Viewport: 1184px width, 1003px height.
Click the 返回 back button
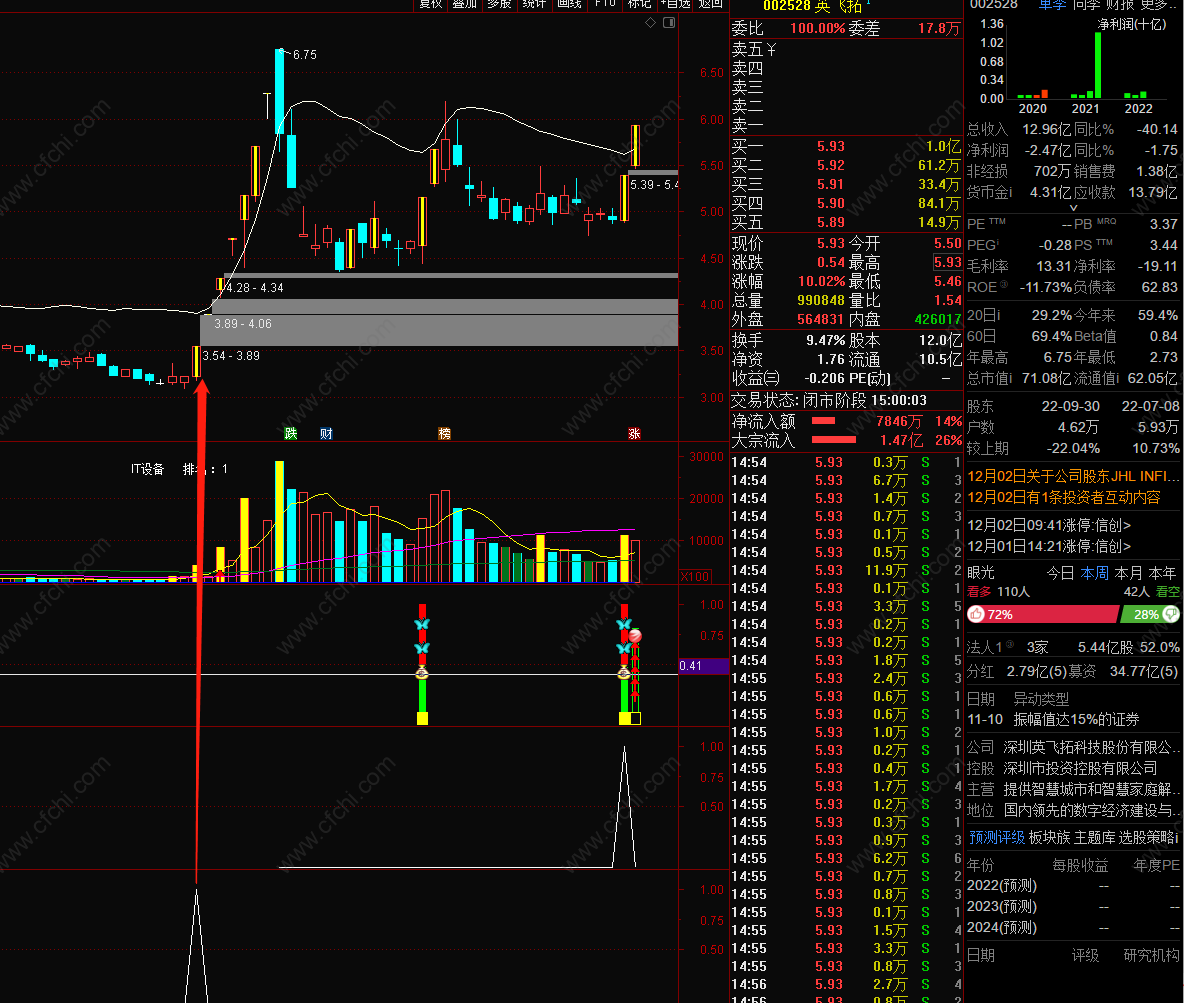click(x=710, y=4)
